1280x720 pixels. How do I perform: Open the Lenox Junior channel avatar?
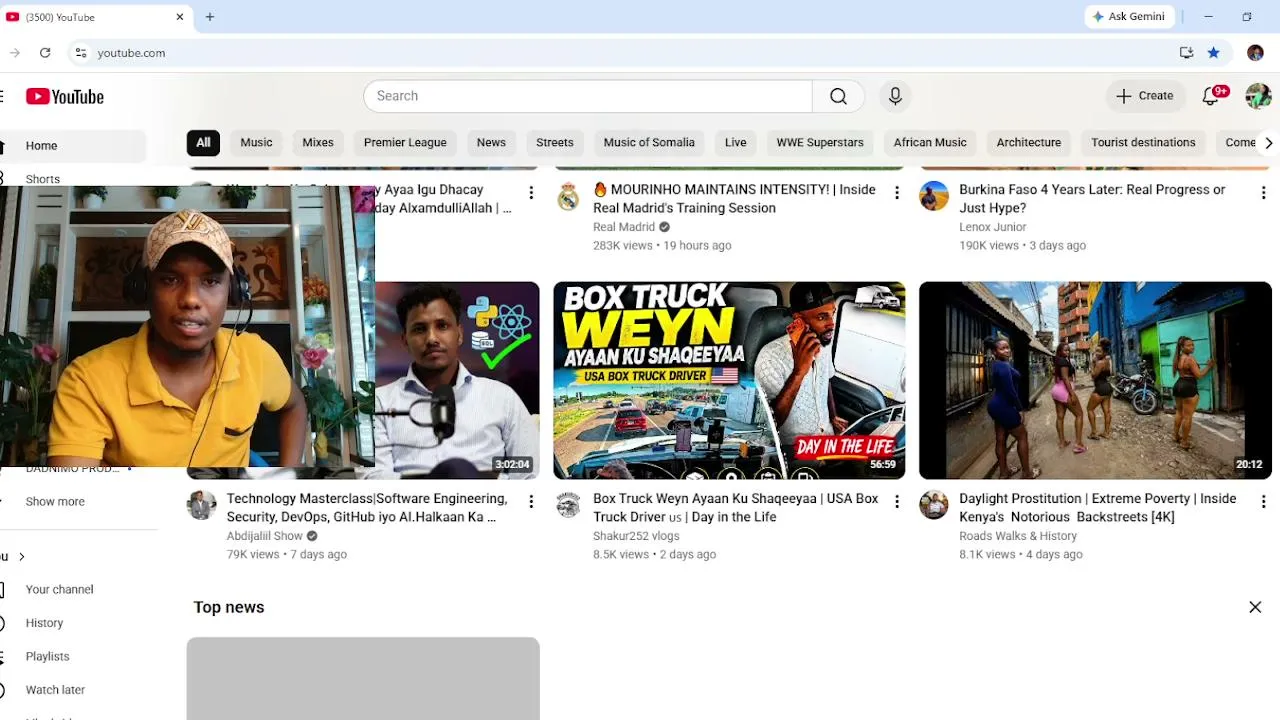point(934,196)
